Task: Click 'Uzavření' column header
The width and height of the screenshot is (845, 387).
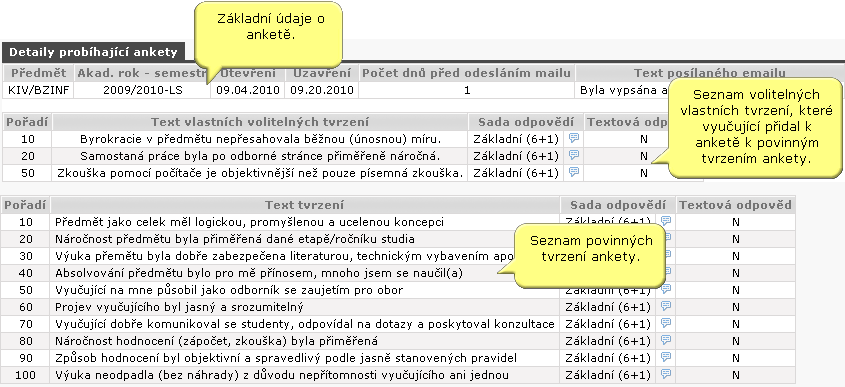Action: pos(322,73)
